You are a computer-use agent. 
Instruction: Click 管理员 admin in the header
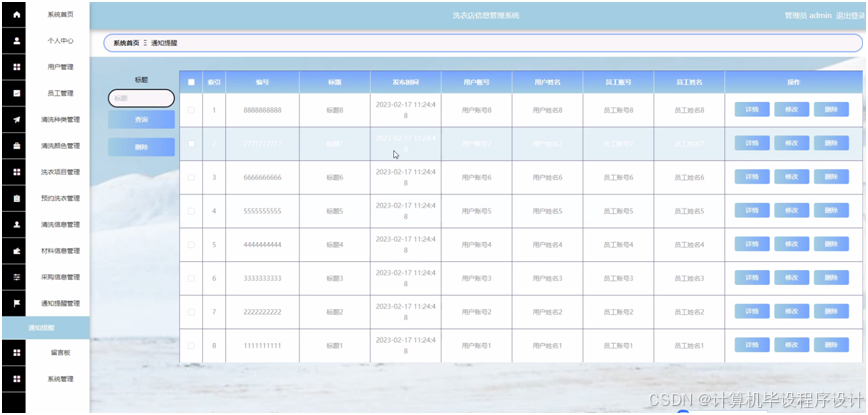pyautogui.click(x=808, y=15)
